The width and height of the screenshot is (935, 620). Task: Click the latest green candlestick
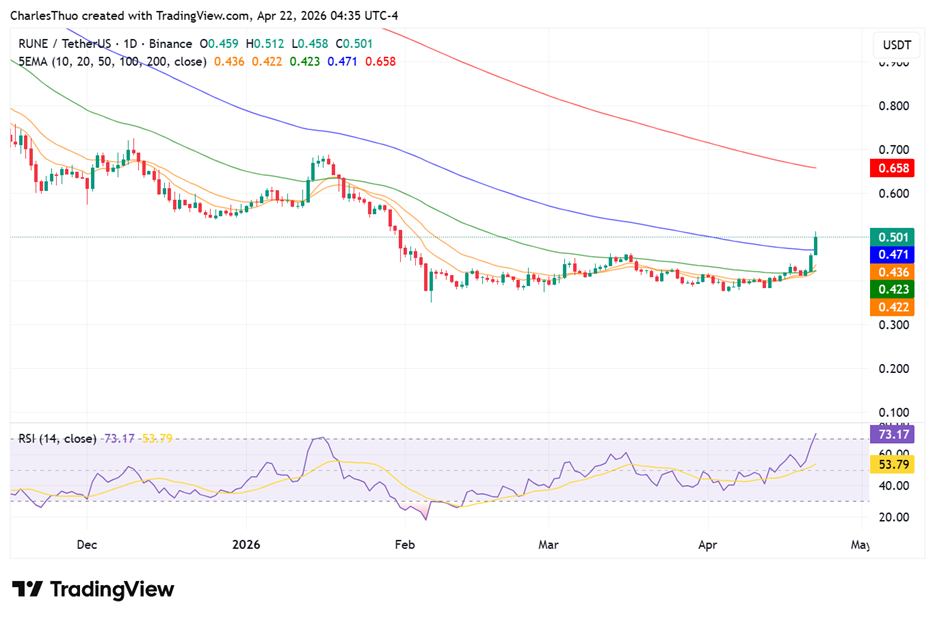816,244
